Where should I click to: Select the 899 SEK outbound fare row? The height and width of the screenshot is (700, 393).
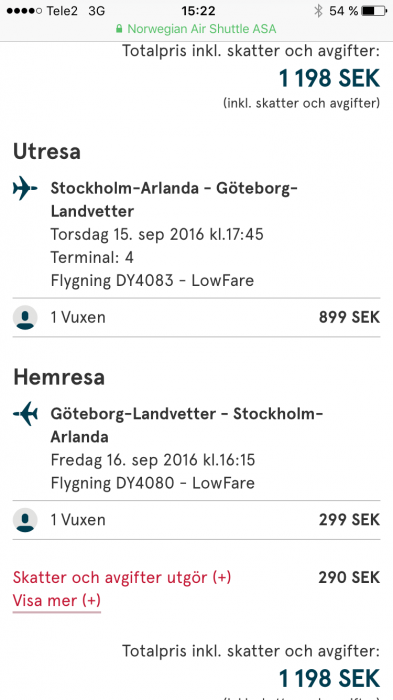click(x=196, y=317)
